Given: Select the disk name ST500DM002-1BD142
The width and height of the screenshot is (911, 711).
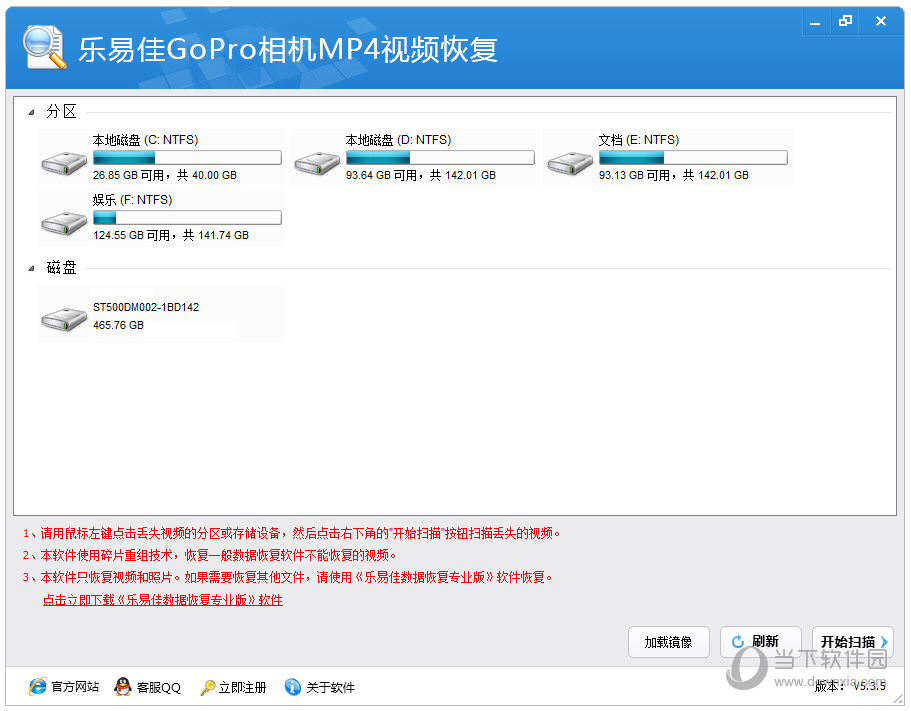Looking at the screenshot, I should [x=146, y=307].
